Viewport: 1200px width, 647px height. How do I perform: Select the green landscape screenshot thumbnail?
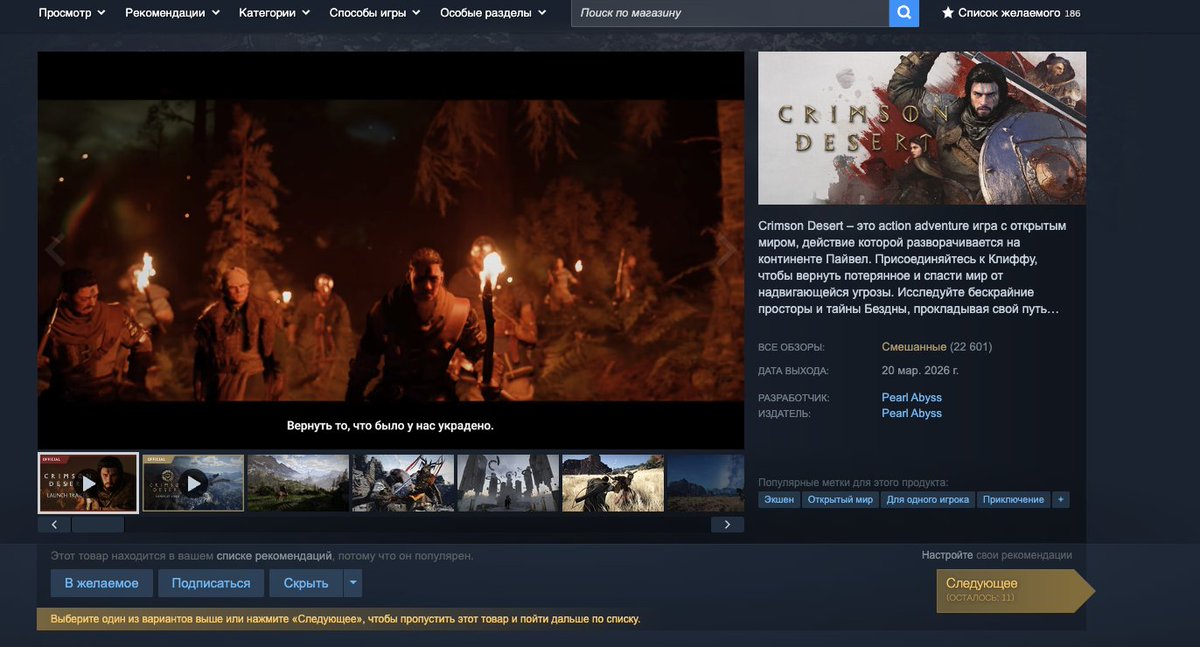pos(298,483)
